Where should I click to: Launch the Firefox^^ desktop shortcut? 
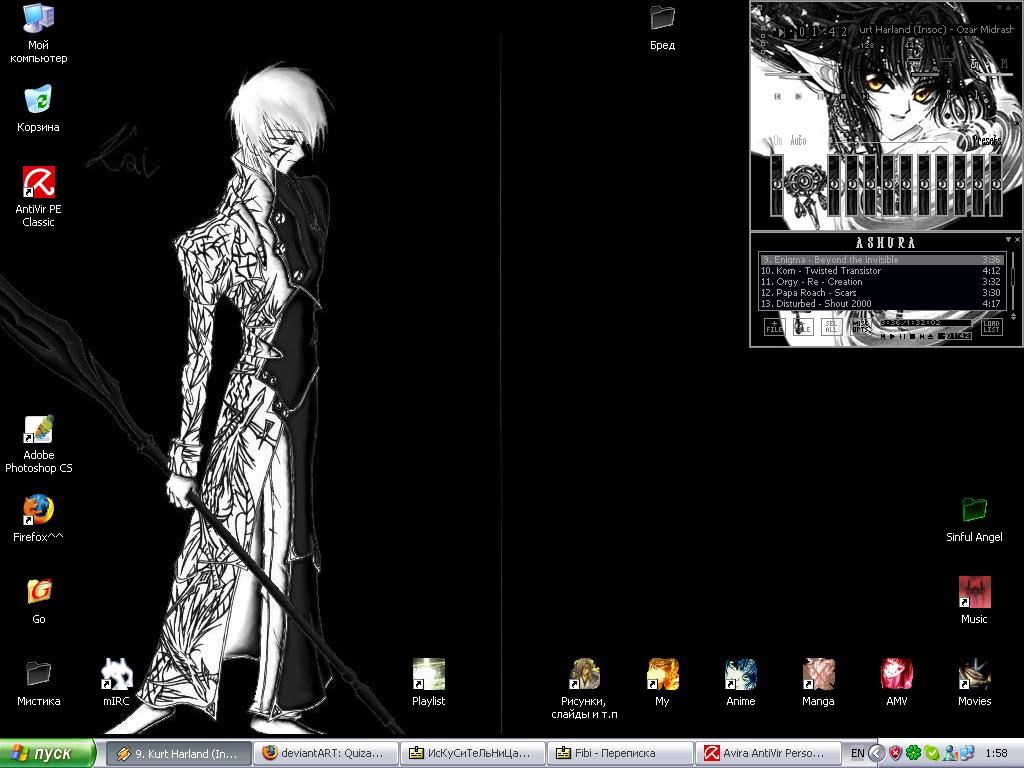click(x=38, y=519)
